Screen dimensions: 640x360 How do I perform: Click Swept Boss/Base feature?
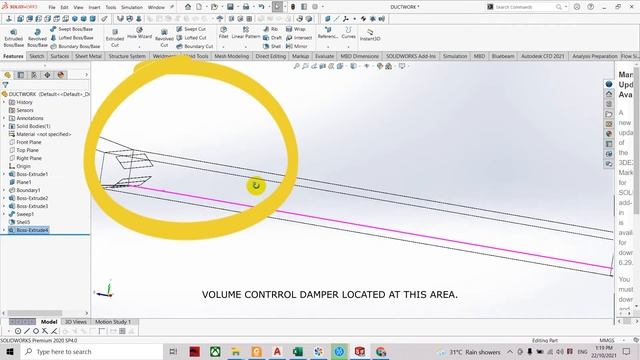point(71,29)
